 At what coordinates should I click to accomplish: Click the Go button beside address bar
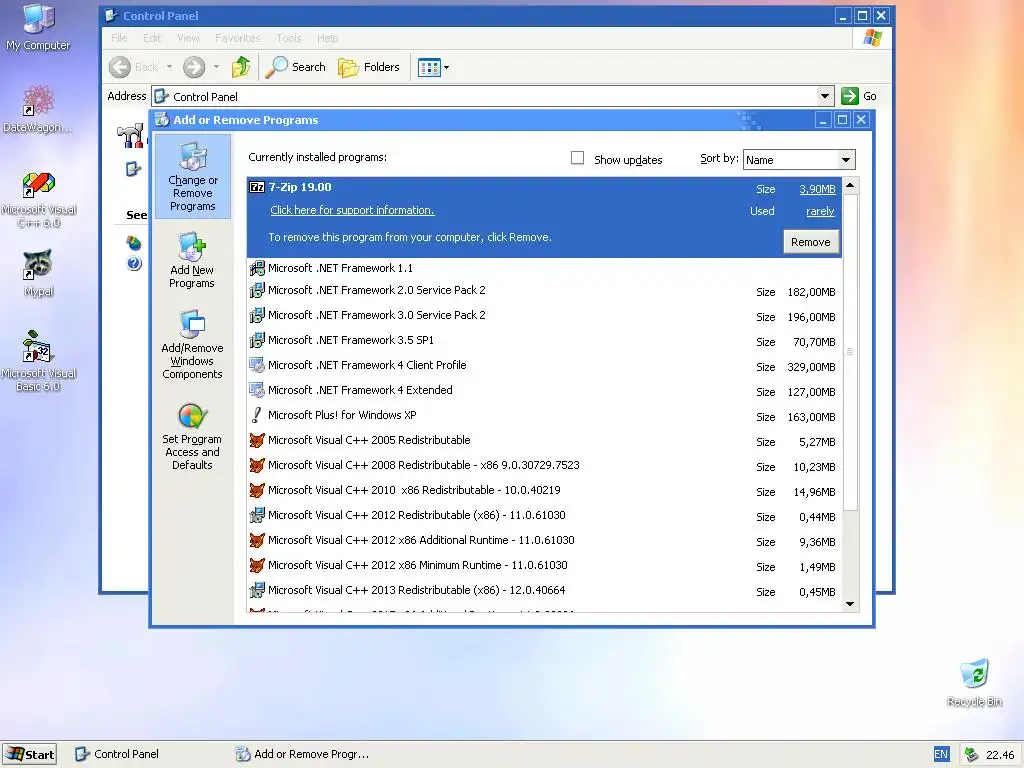coord(859,96)
